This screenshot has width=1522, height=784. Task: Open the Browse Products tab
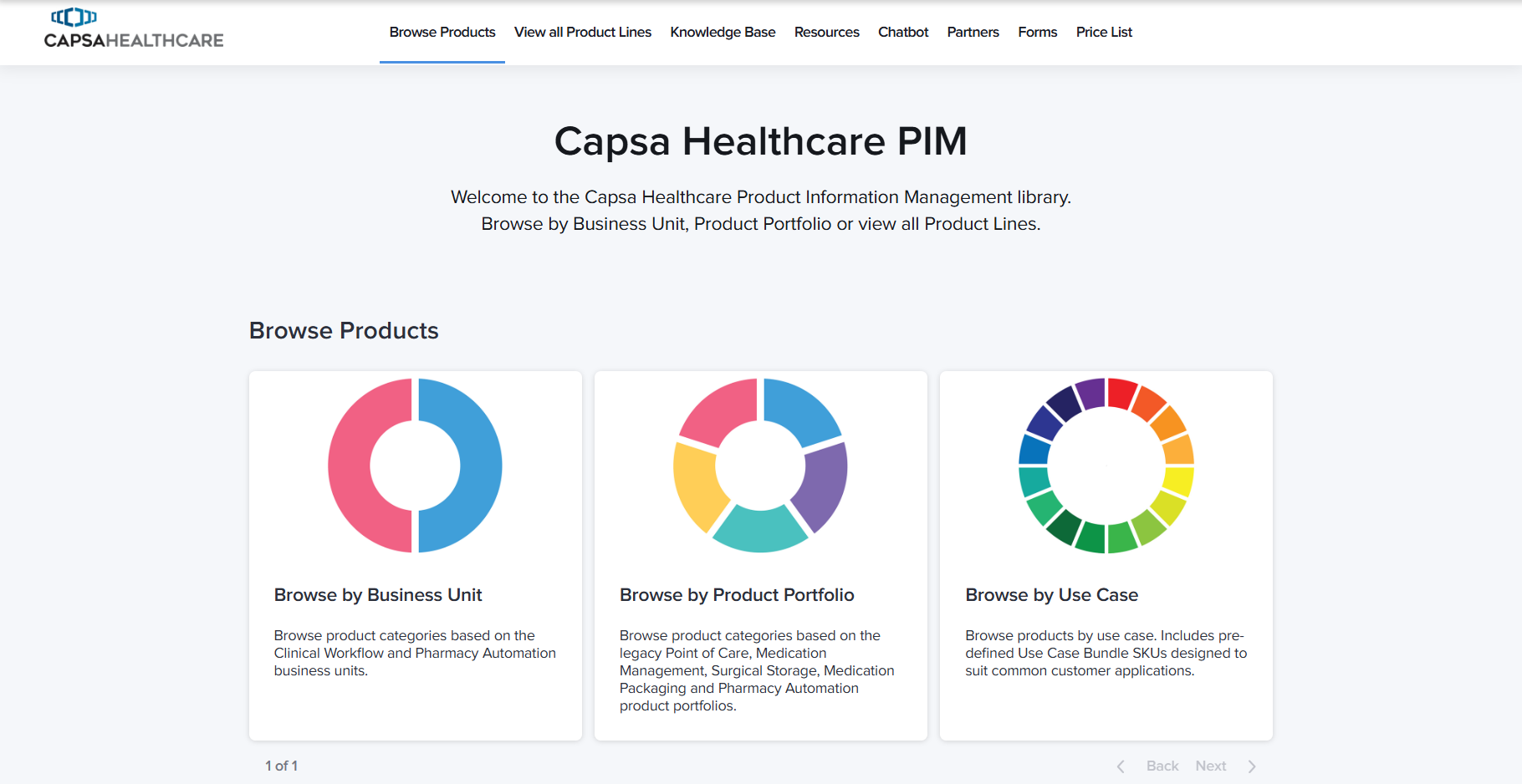(442, 32)
